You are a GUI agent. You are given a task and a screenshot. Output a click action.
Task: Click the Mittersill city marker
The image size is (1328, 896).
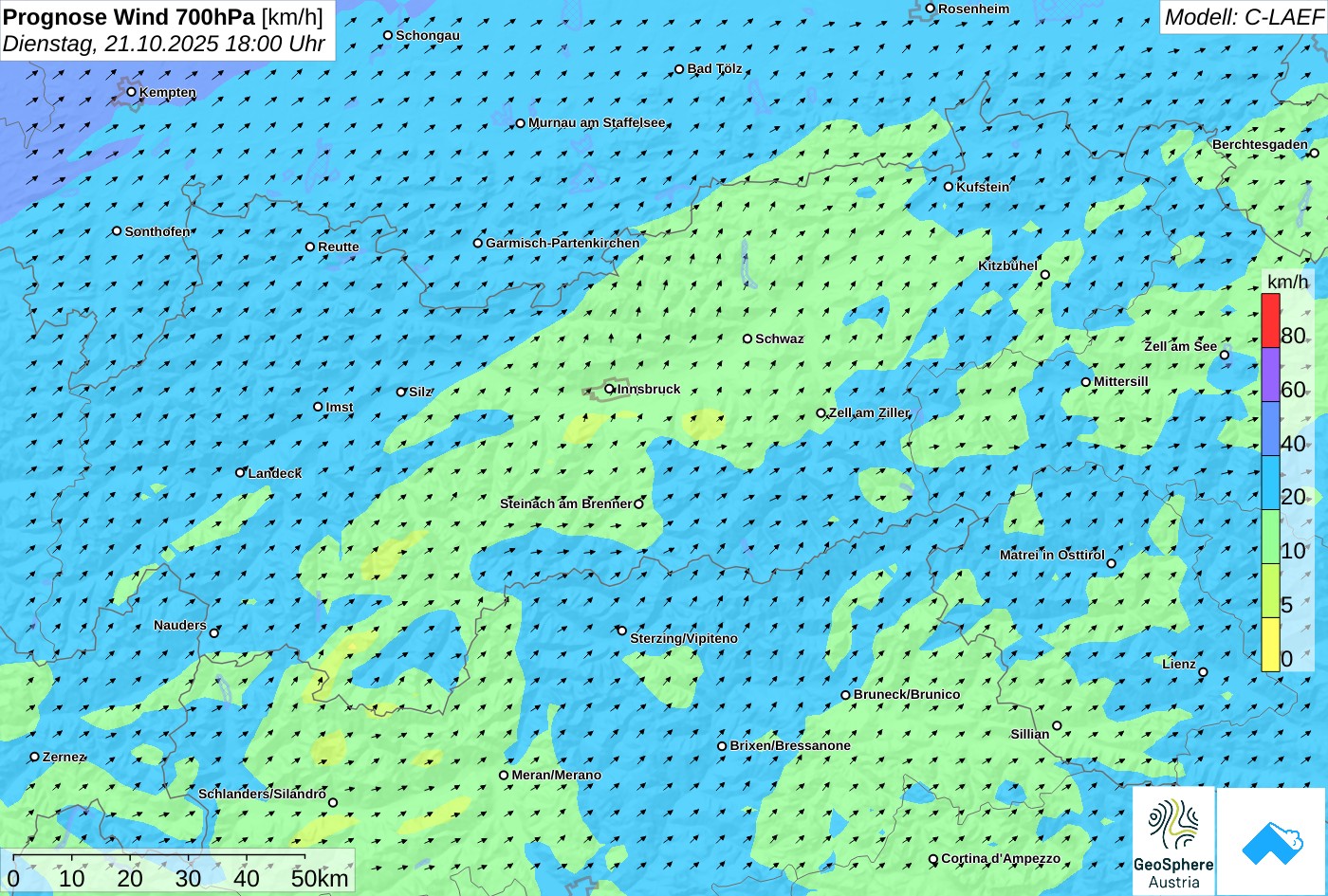tap(1086, 382)
